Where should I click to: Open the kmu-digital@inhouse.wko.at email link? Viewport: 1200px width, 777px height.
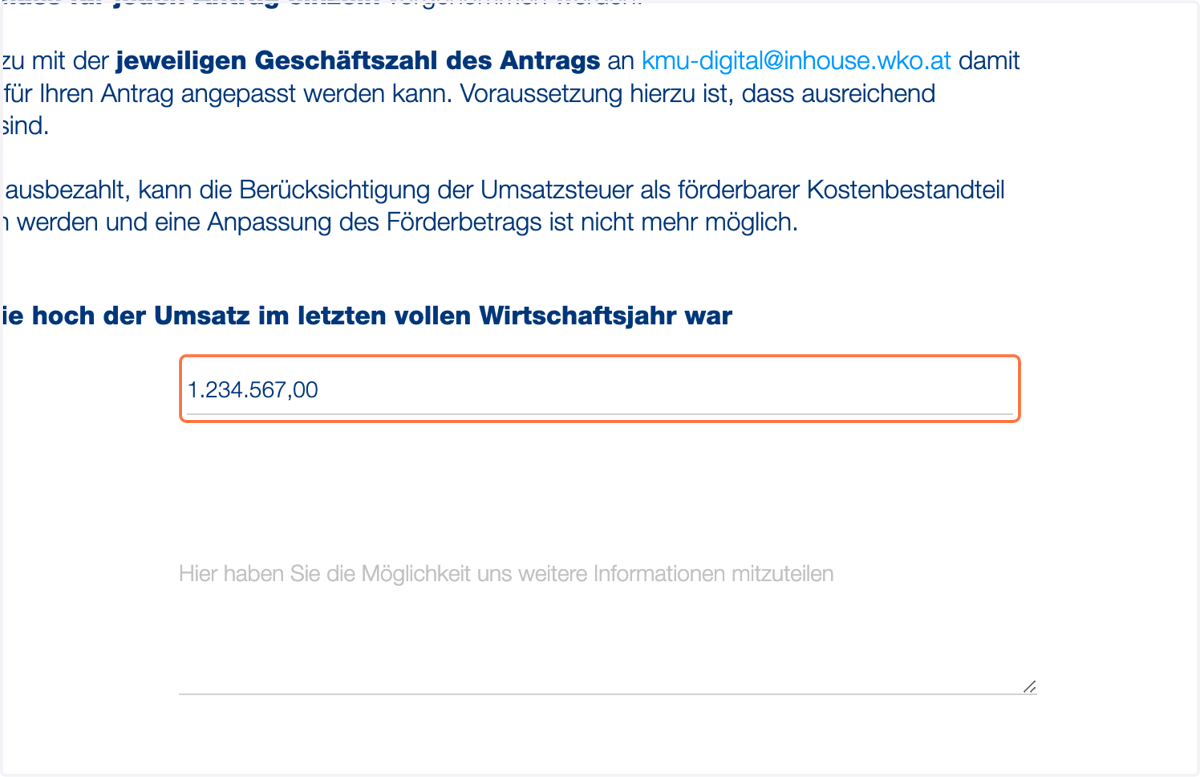click(x=797, y=60)
